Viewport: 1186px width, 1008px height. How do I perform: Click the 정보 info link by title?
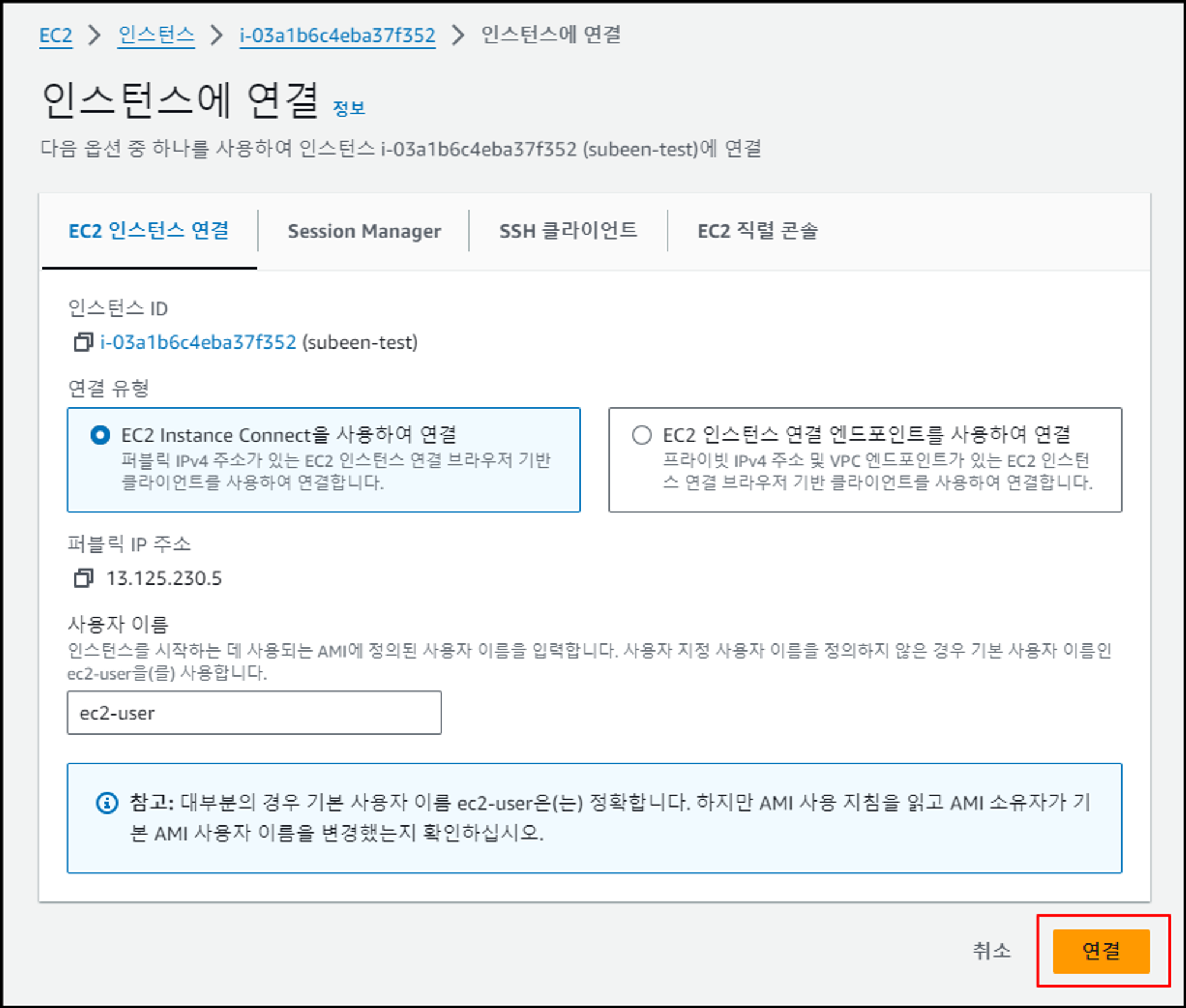(x=349, y=109)
